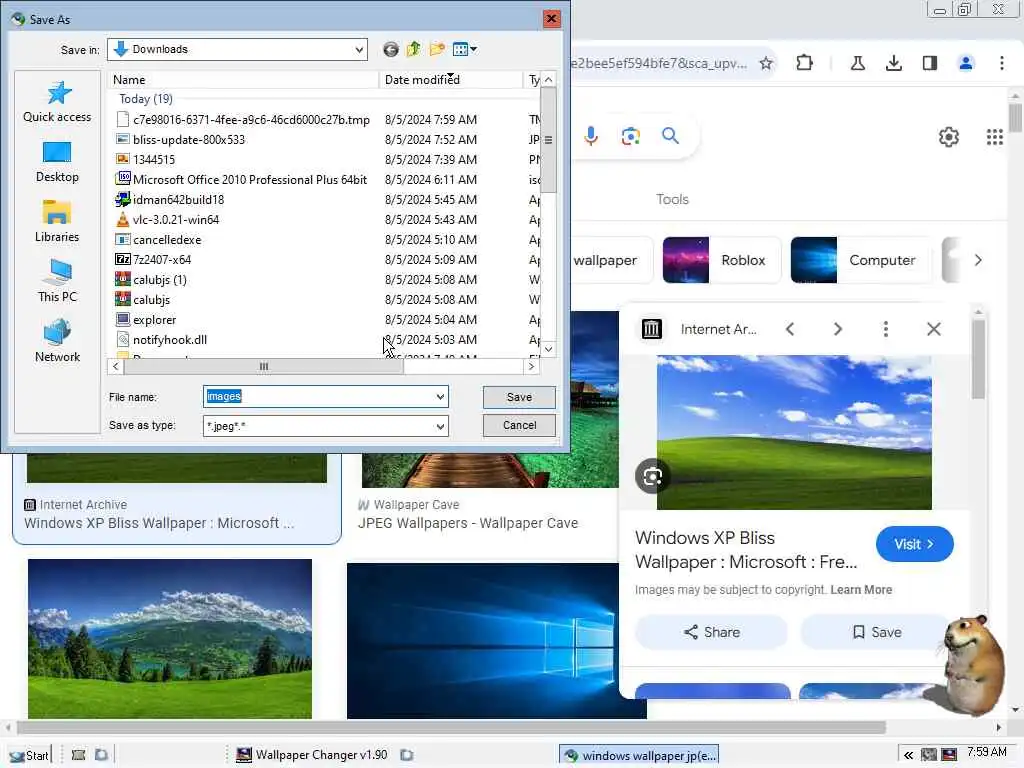The image size is (1024, 768).
Task: Toggle the Chrome side panel icon
Action: [930, 63]
